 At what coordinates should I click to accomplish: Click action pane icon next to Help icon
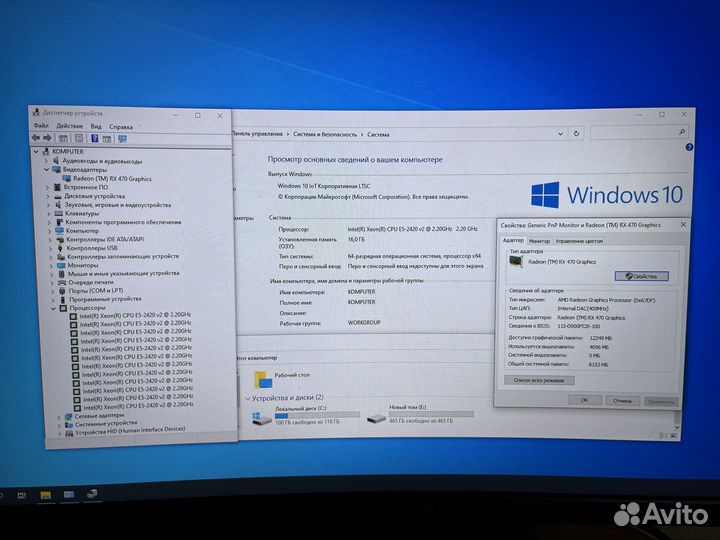tap(107, 139)
